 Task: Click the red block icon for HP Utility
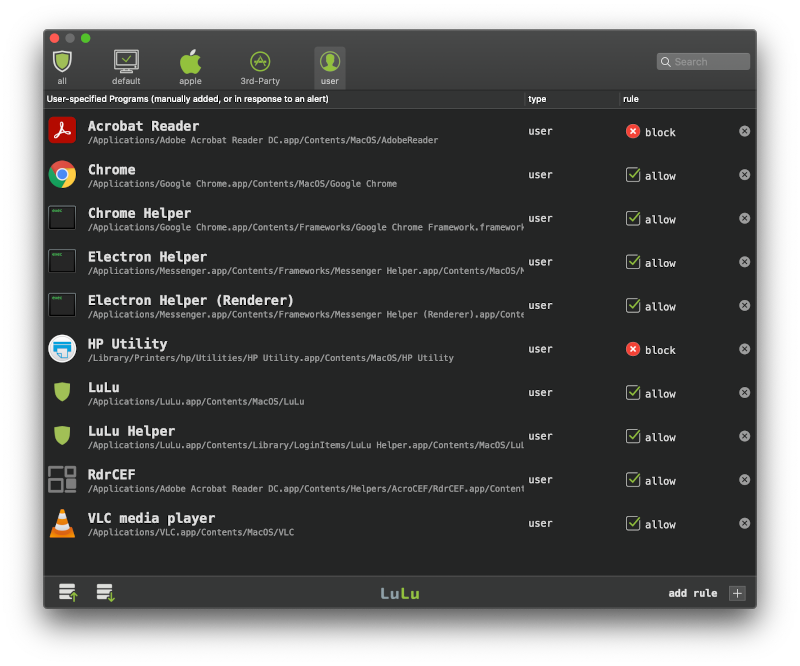(x=633, y=349)
